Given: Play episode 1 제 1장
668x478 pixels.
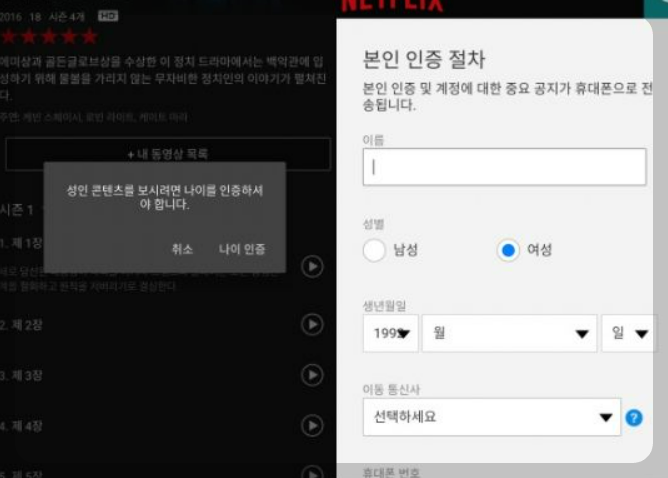Looking at the screenshot, I should [x=312, y=267].
